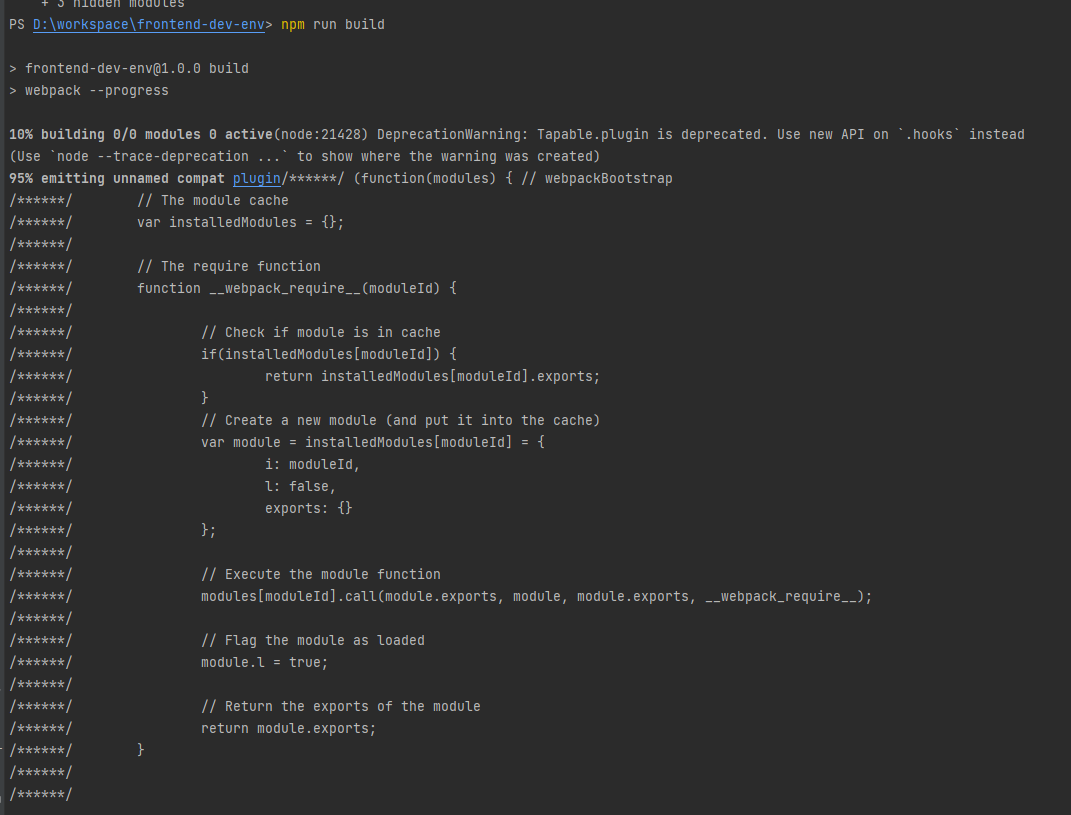Click 'l: false,' line

click(301, 486)
